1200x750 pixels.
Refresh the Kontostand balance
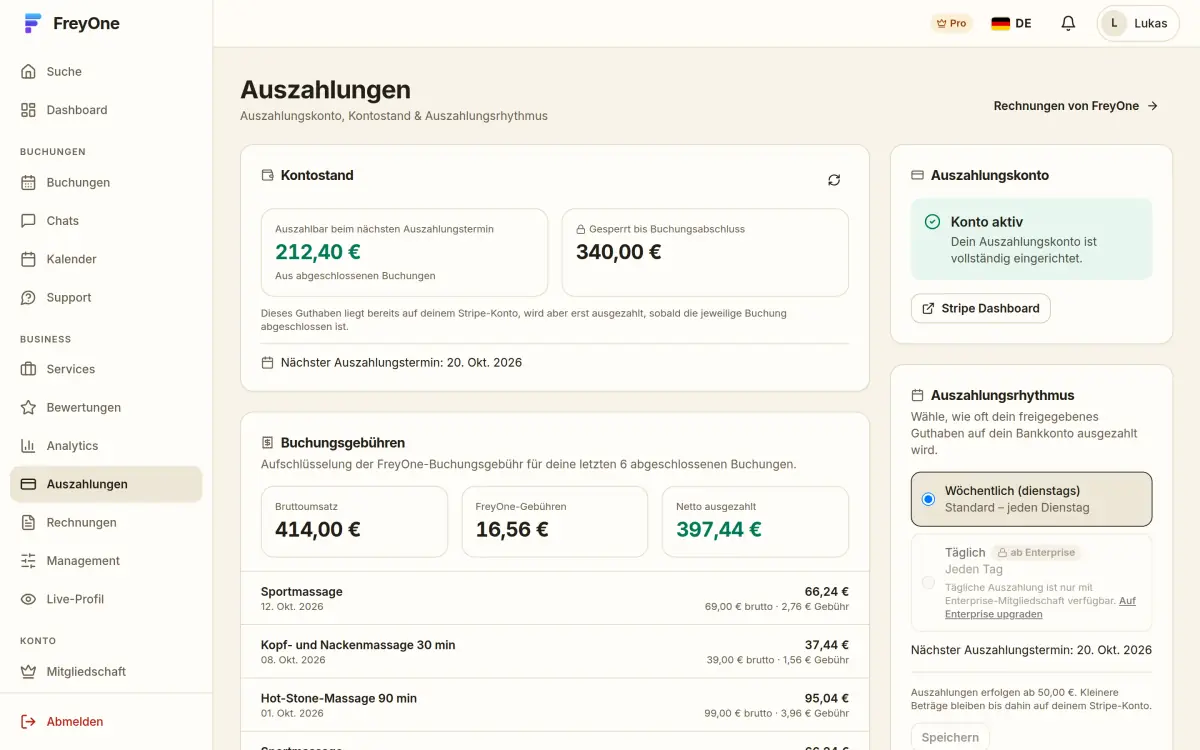834,180
